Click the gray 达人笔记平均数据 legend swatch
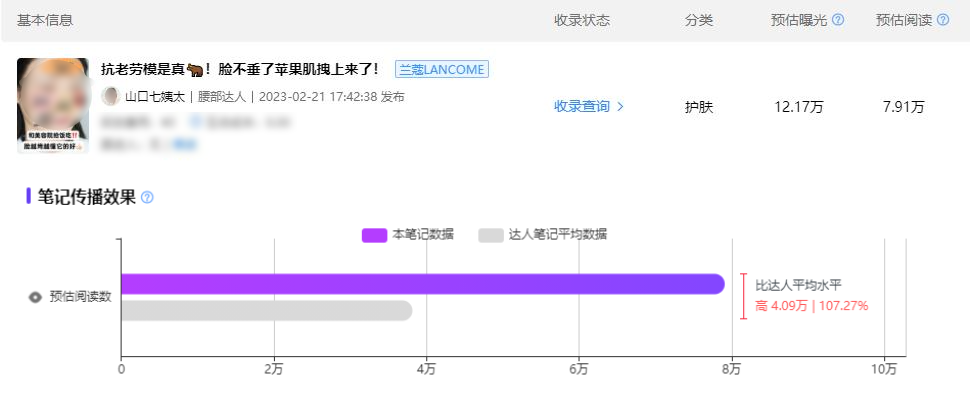970x394 pixels. 491,236
